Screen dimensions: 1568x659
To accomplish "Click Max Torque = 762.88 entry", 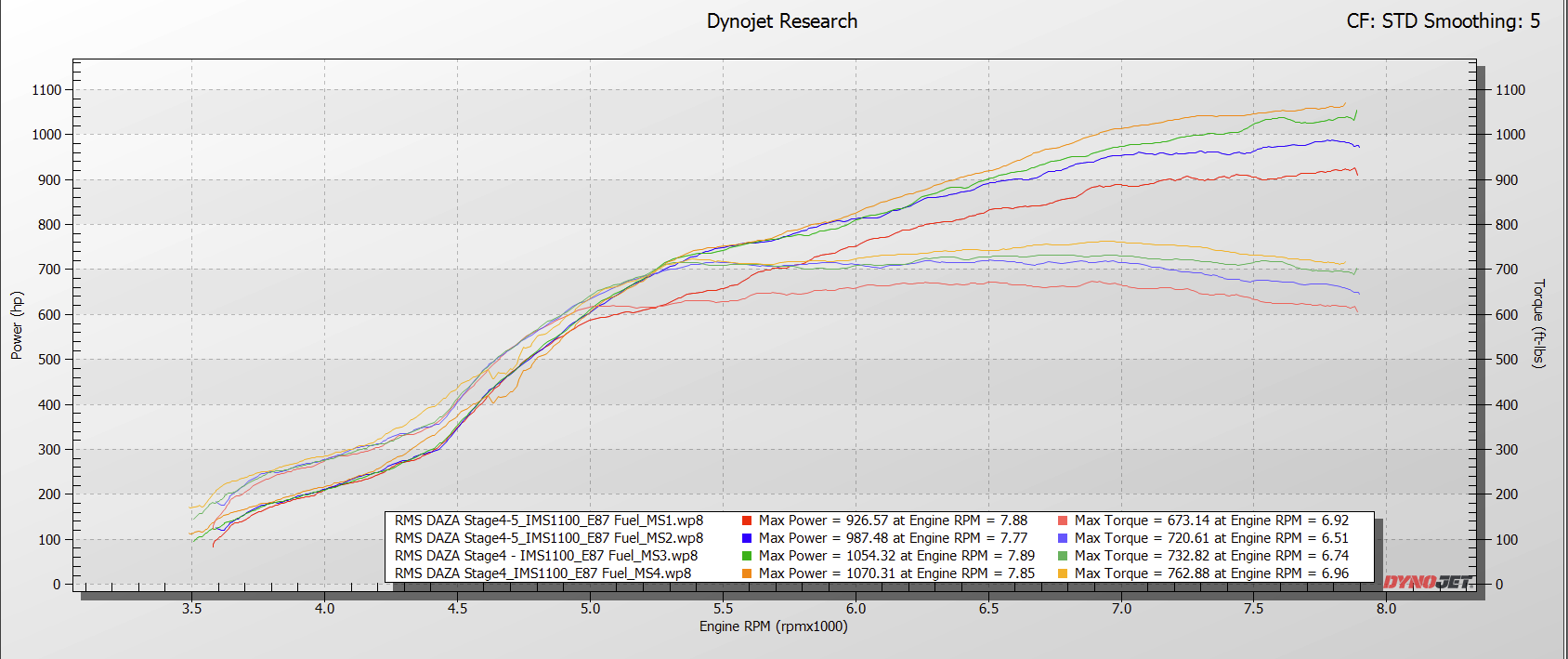I will (1211, 573).
